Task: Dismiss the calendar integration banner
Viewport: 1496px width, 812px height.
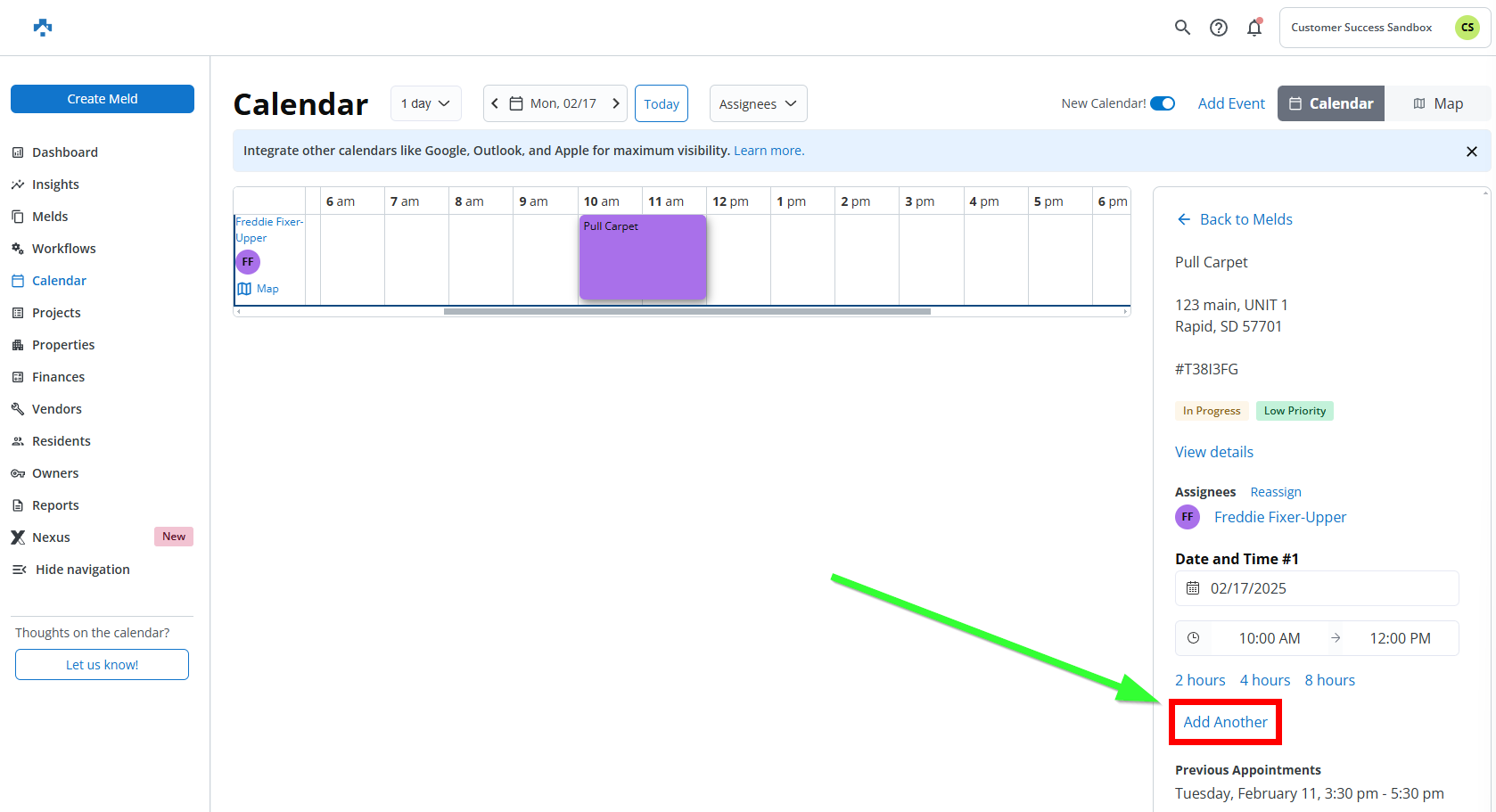Action: click(x=1471, y=152)
